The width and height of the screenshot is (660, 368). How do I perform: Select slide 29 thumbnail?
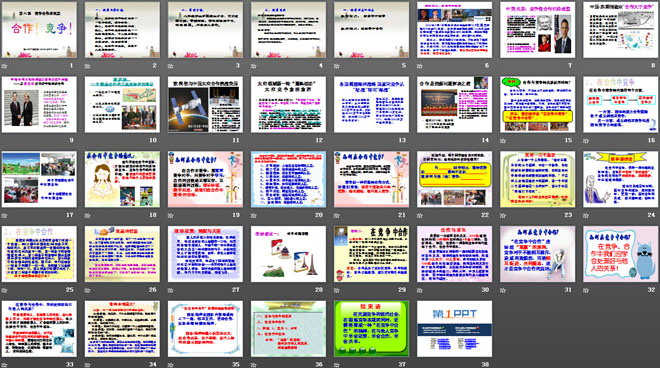pyautogui.click(x=371, y=254)
